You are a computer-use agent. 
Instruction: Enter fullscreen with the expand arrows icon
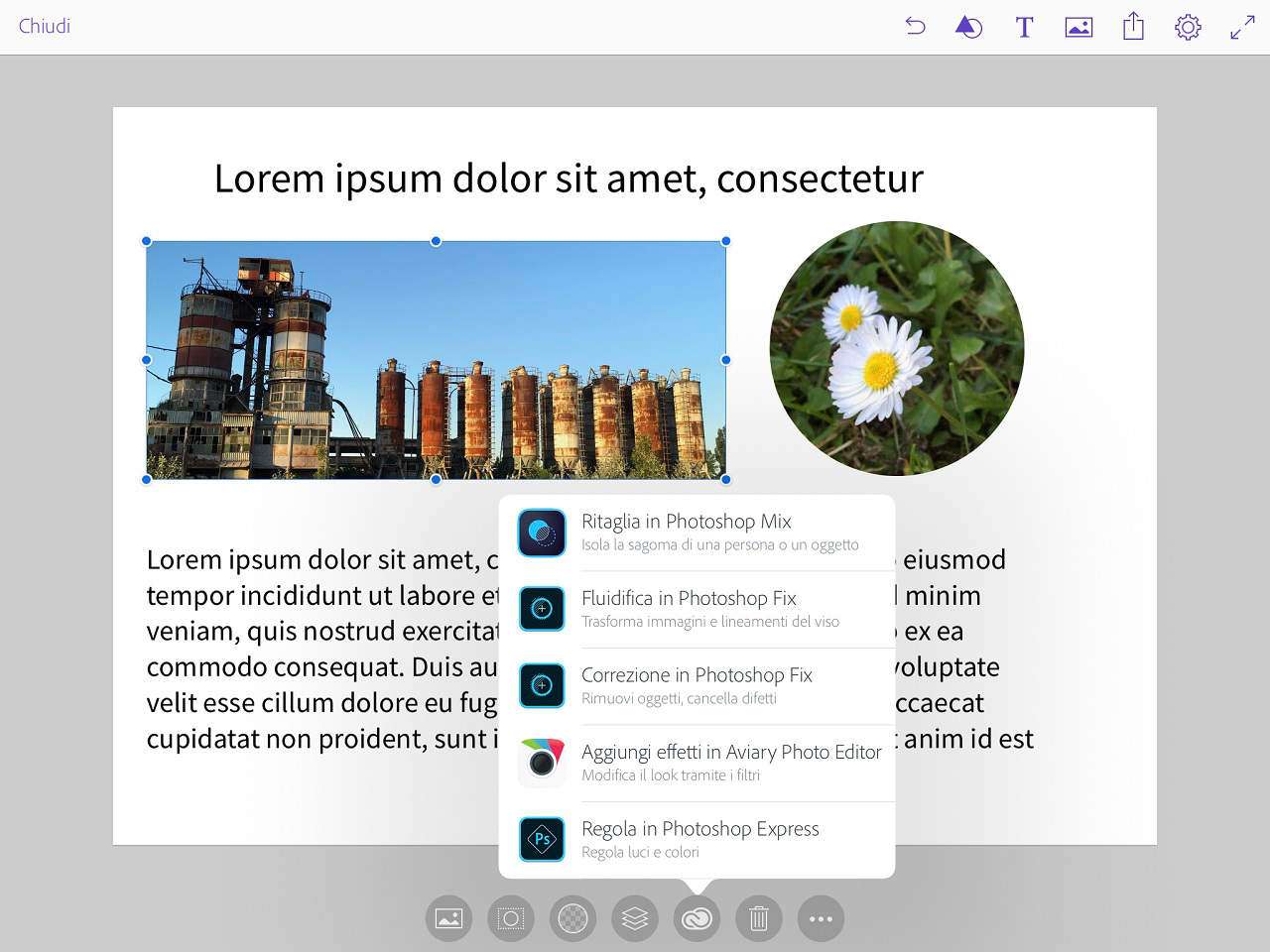tap(1242, 27)
